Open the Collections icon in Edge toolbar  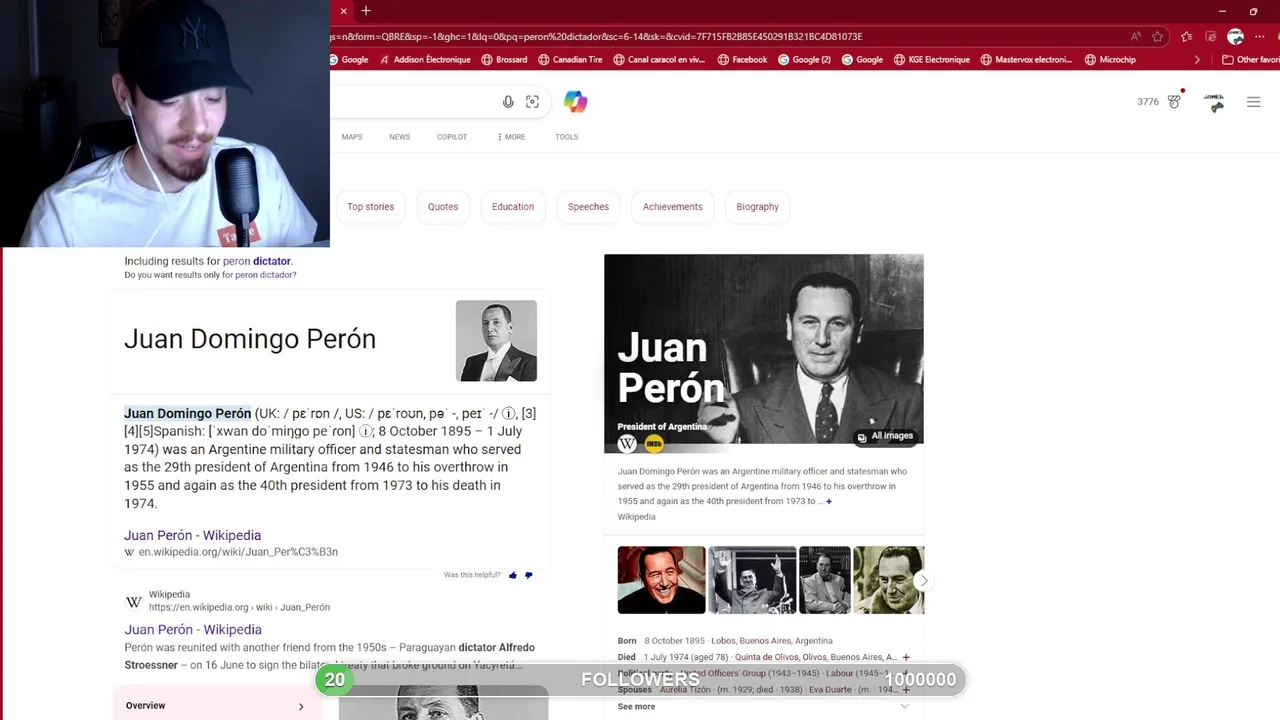pyautogui.click(x=1210, y=37)
